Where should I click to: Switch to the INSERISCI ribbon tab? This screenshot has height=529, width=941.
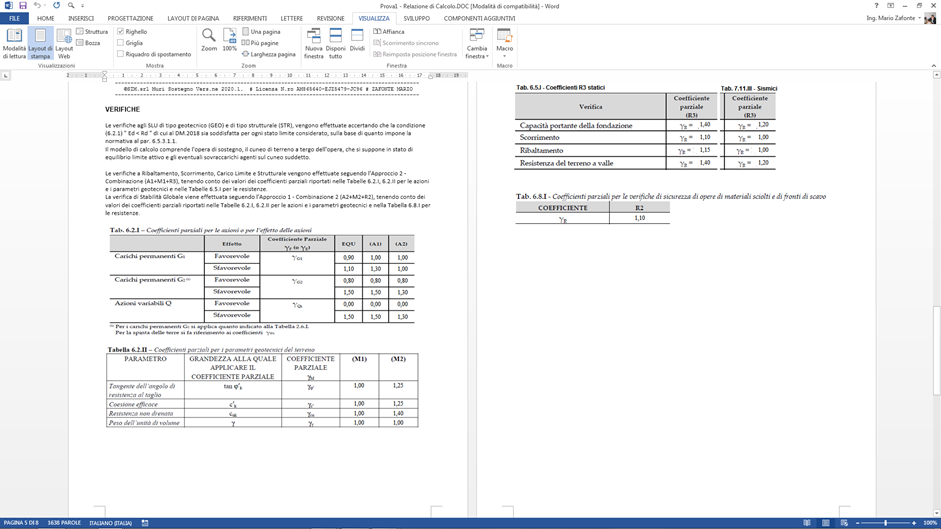(x=81, y=19)
